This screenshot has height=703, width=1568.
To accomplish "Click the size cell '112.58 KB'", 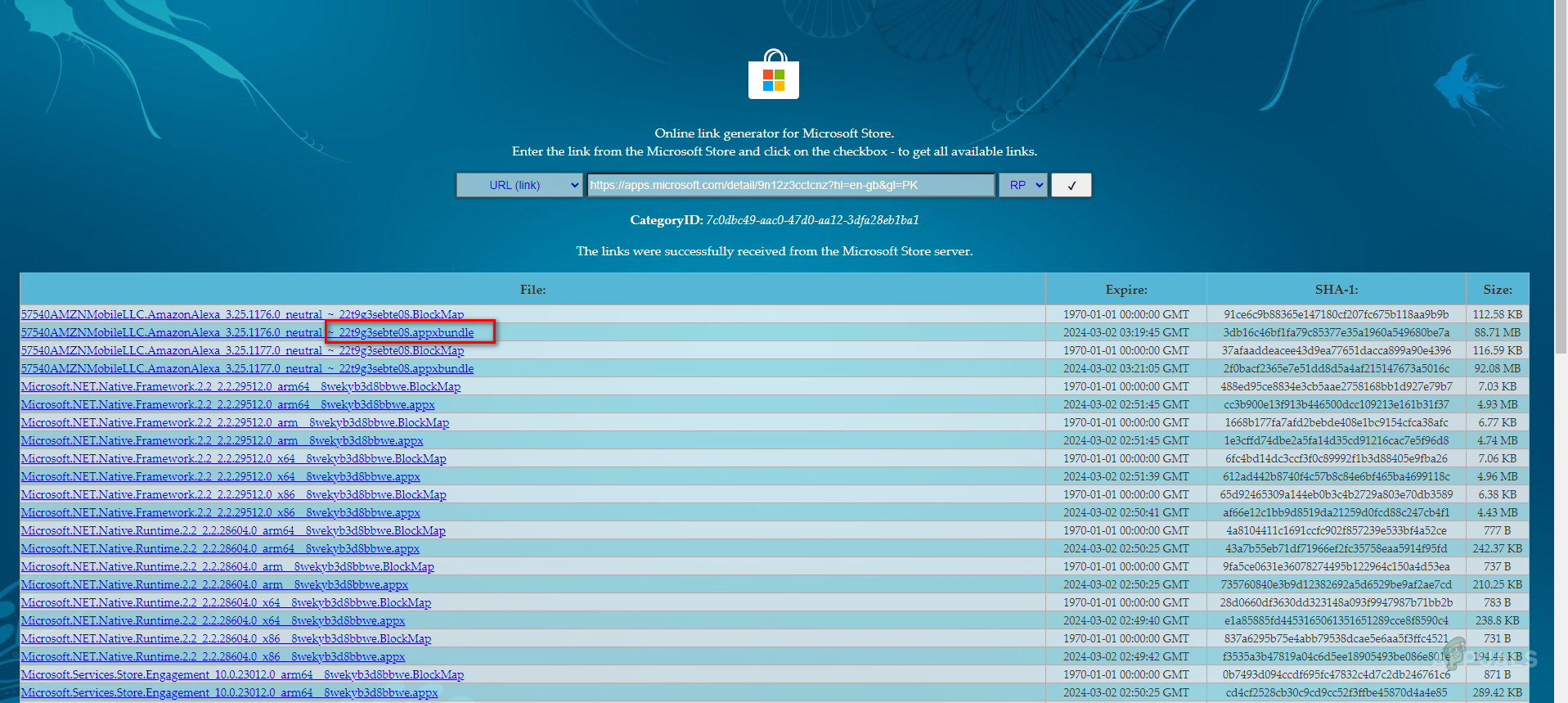I will pos(1498,314).
